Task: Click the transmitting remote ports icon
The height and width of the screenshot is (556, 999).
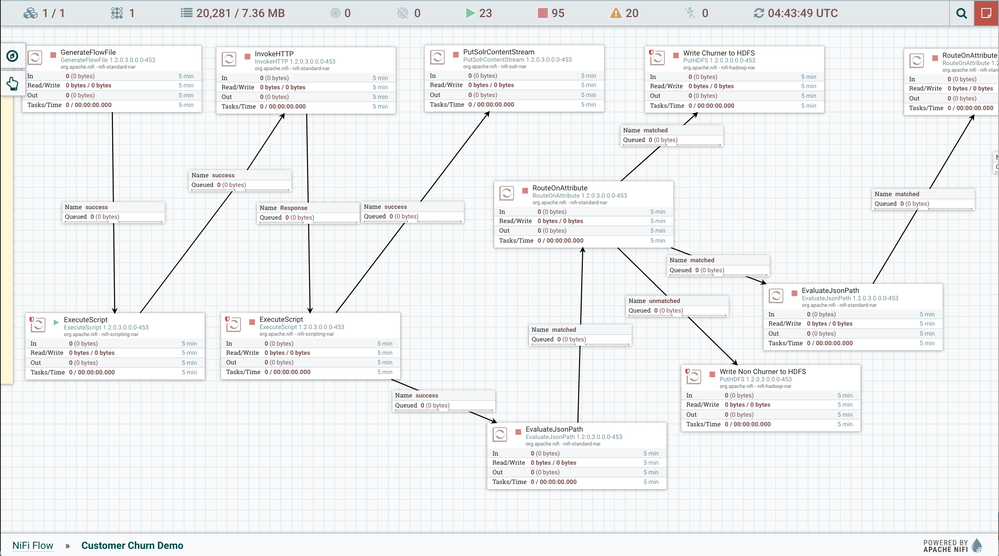Action: [x=335, y=13]
